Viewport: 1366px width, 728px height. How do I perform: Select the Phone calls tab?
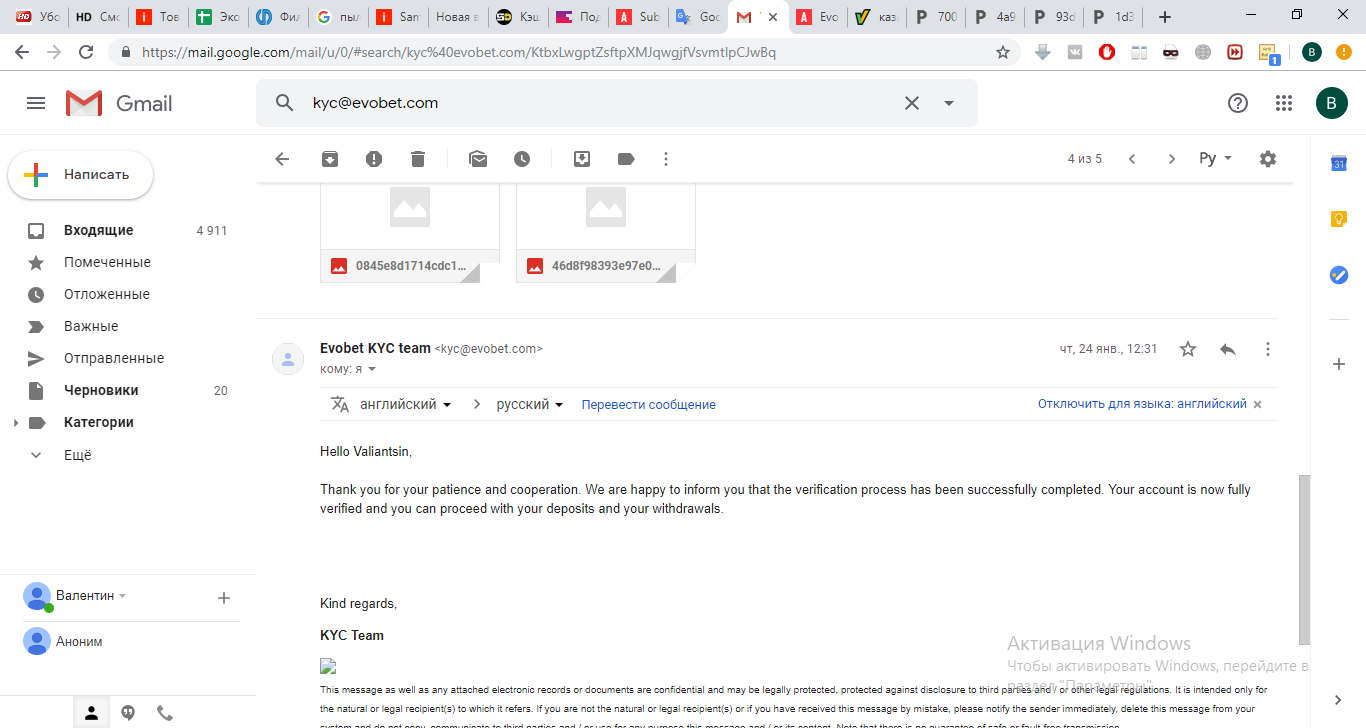pos(165,713)
